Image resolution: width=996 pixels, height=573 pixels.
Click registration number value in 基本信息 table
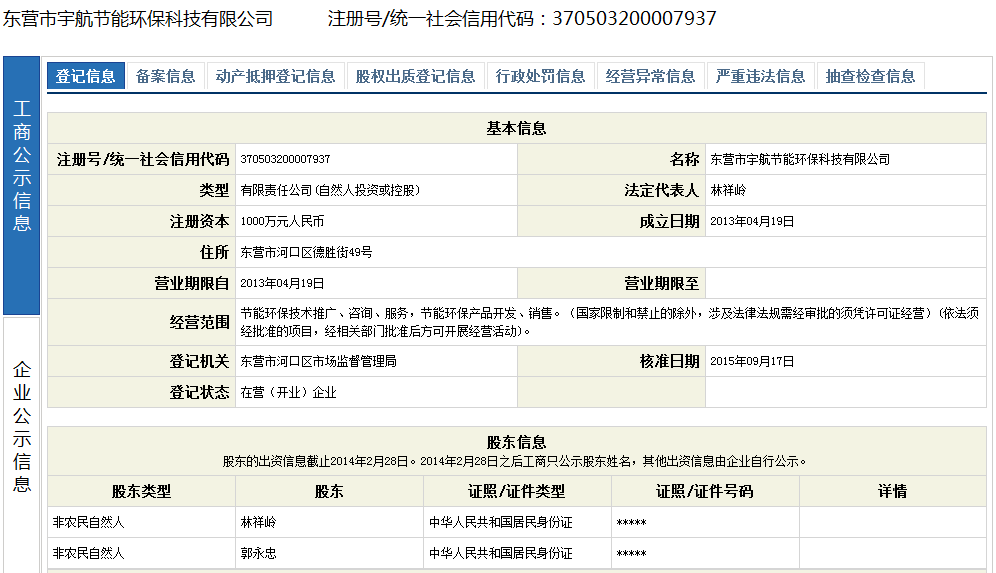285,160
